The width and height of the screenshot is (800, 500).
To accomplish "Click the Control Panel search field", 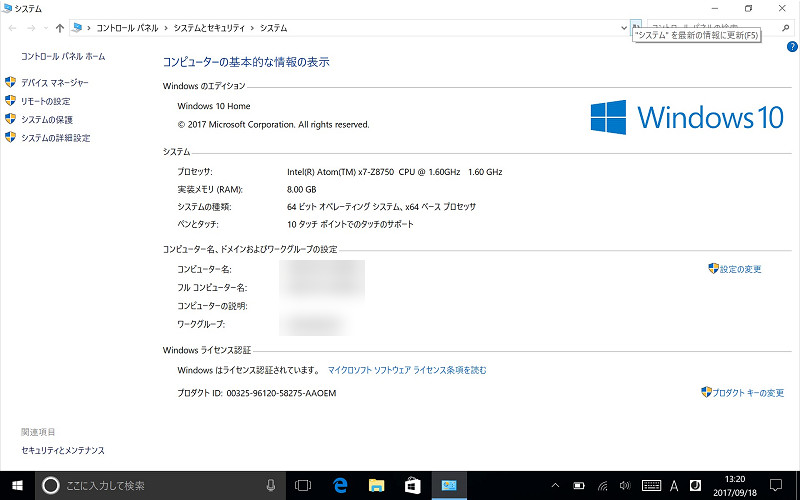I will tap(713, 28).
